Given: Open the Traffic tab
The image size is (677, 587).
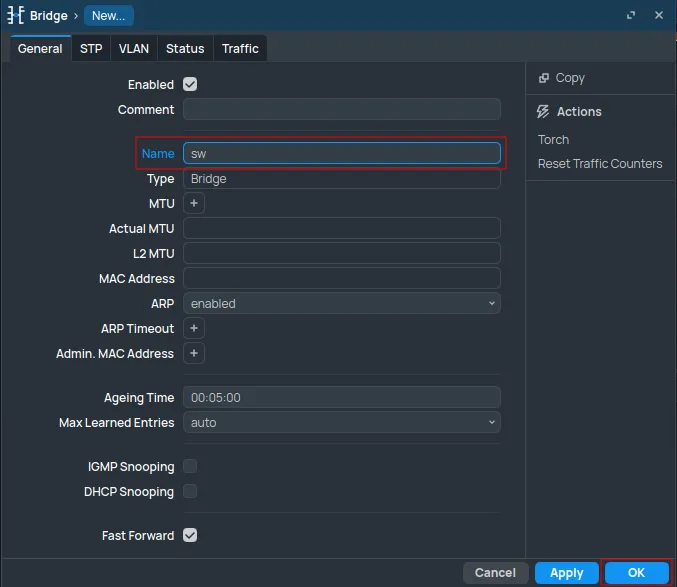Looking at the screenshot, I should click(x=240, y=49).
